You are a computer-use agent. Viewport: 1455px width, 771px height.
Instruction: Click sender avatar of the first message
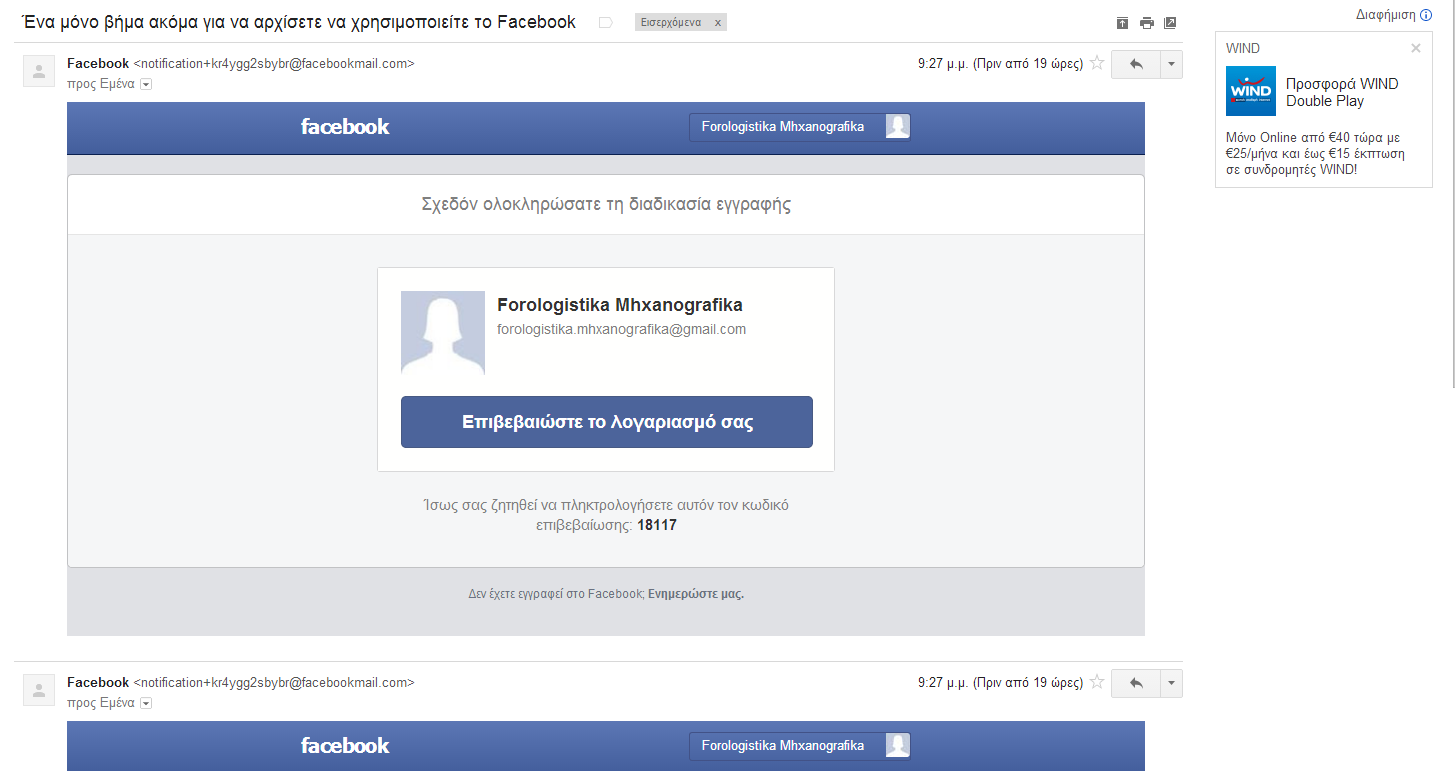pyautogui.click(x=39, y=71)
